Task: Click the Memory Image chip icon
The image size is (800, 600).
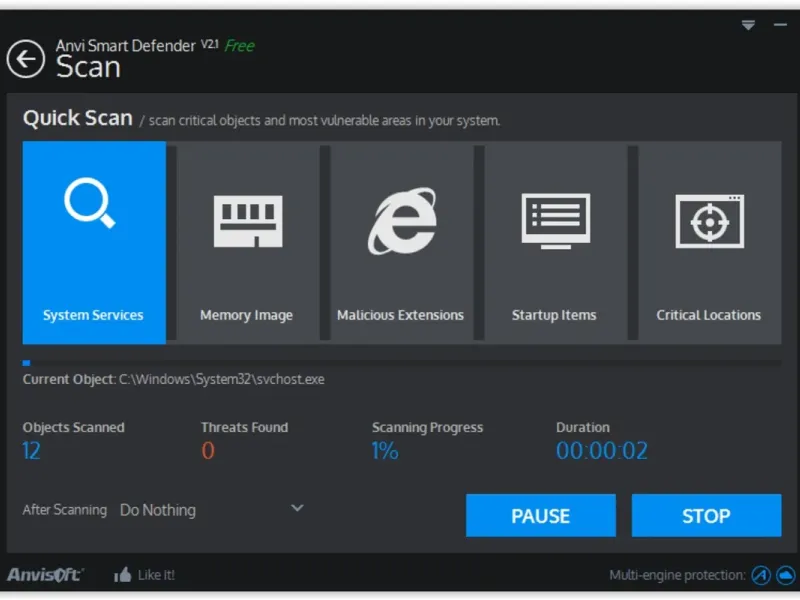Action: point(248,221)
